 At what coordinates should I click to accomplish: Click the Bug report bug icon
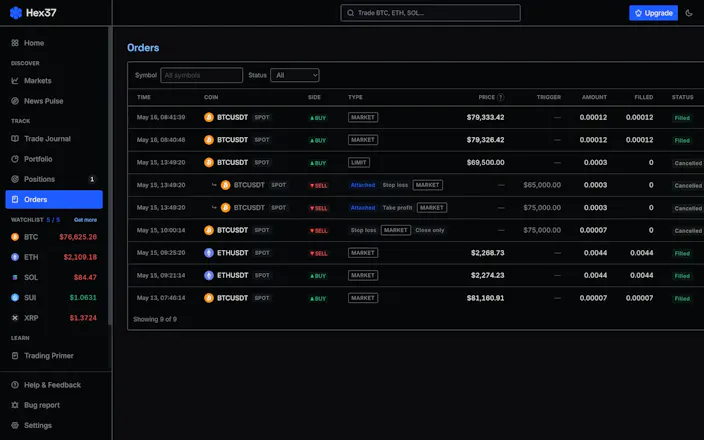(x=15, y=405)
